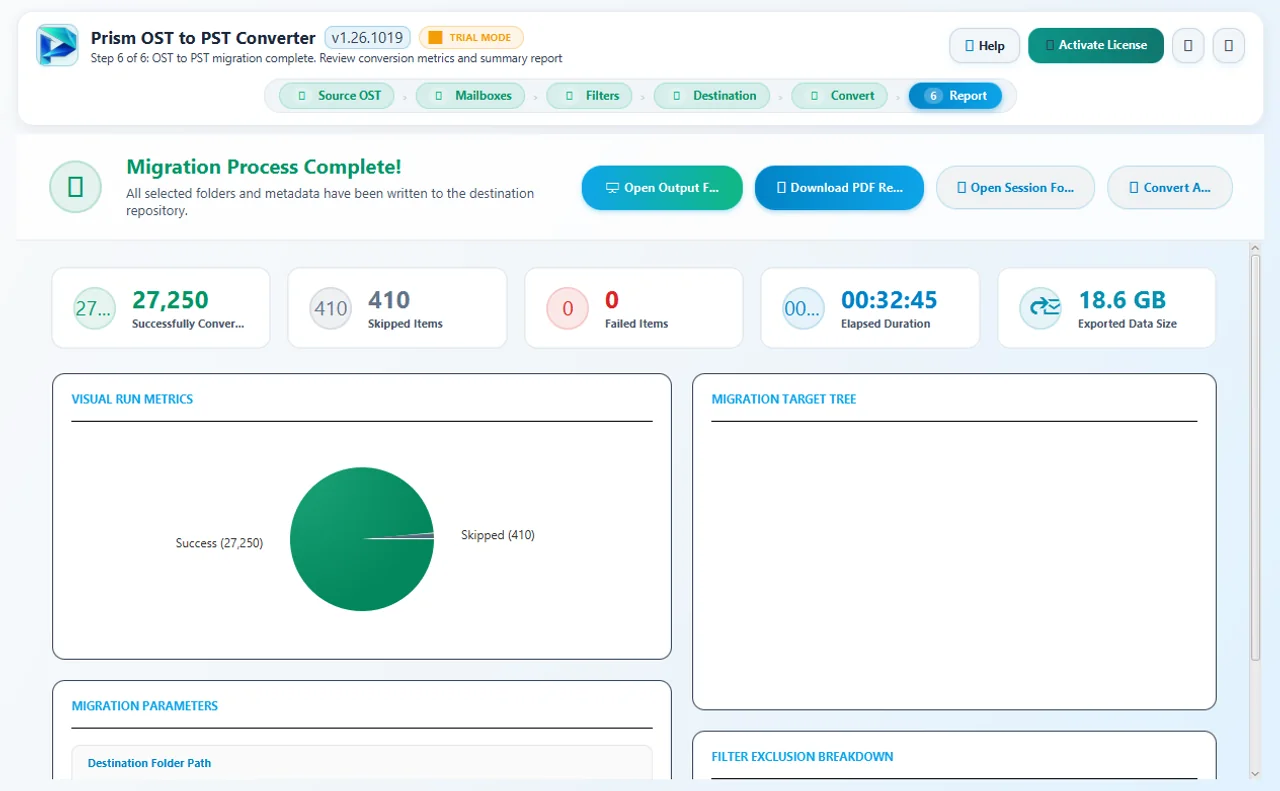Jump to the Filters step
Screen dimensions: 1280x791
click(590, 96)
